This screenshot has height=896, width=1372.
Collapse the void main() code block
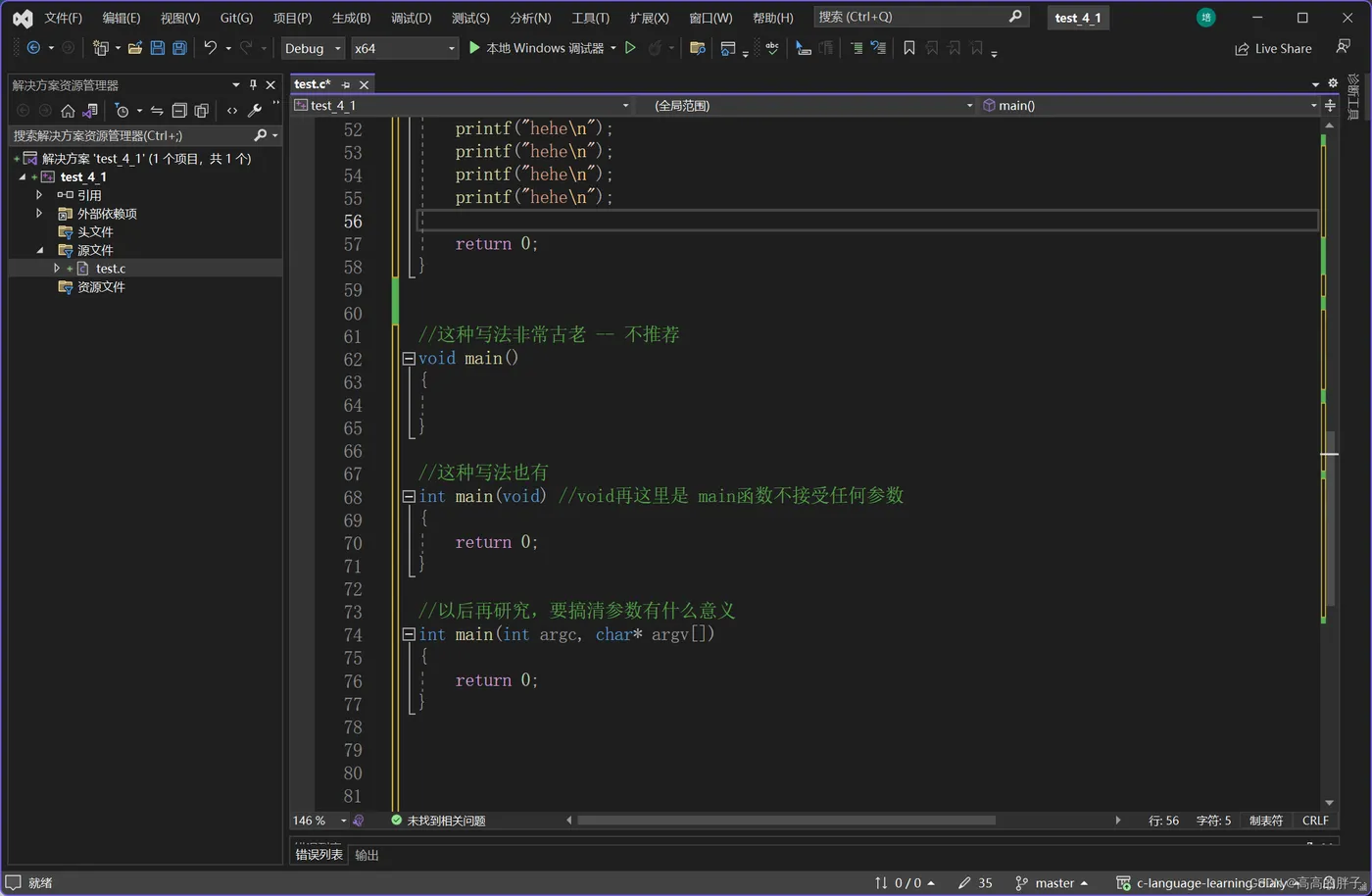(409, 359)
